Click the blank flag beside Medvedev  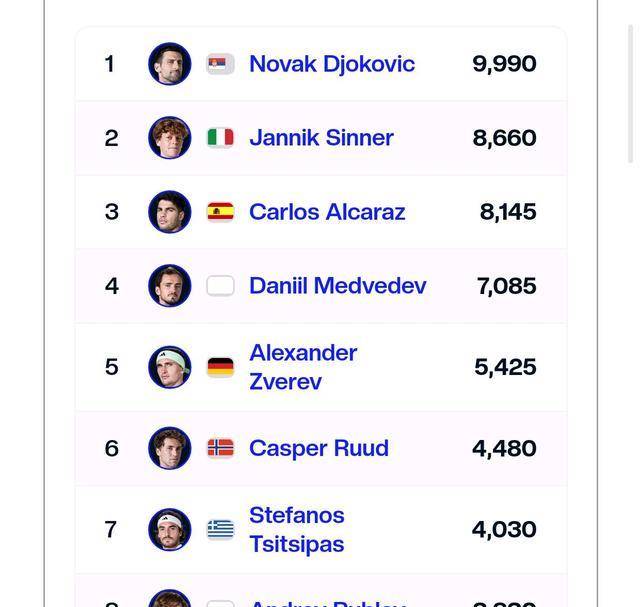(x=220, y=286)
